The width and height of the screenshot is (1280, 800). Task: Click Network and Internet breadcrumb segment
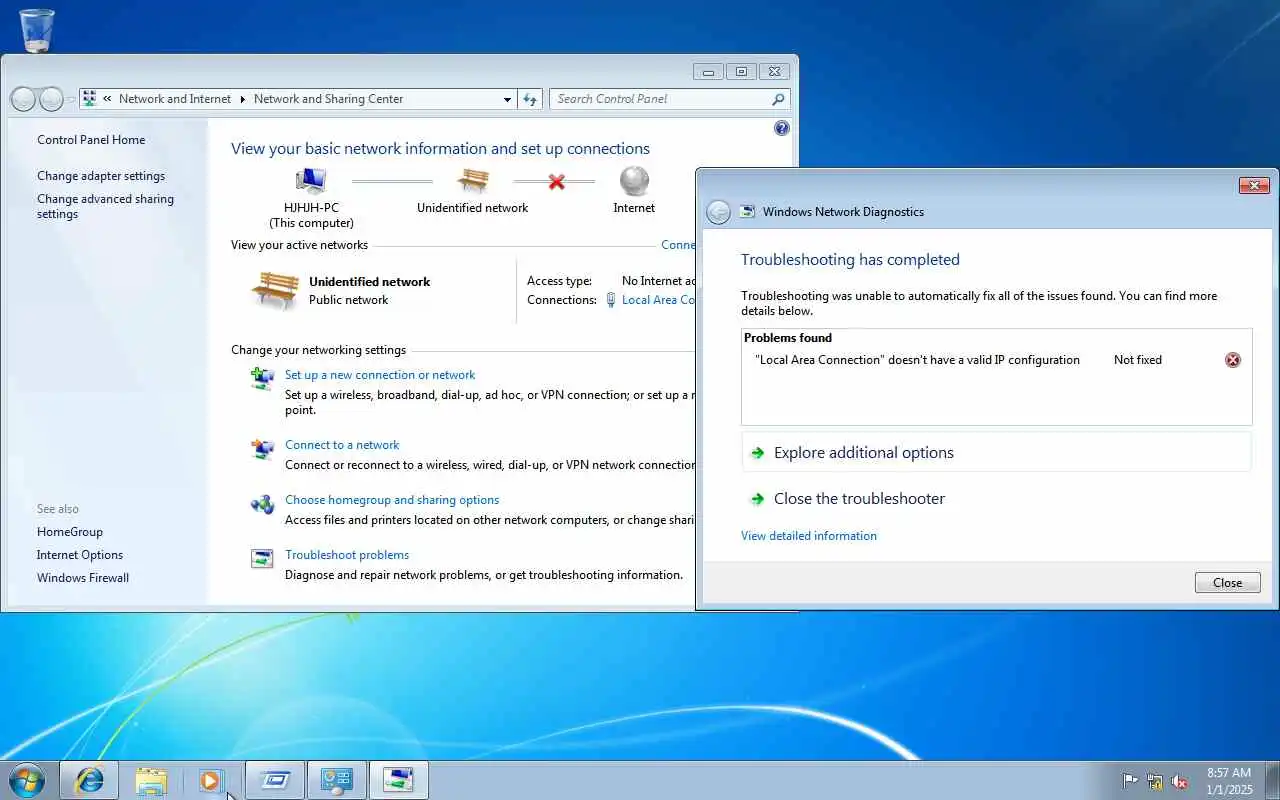click(x=175, y=99)
